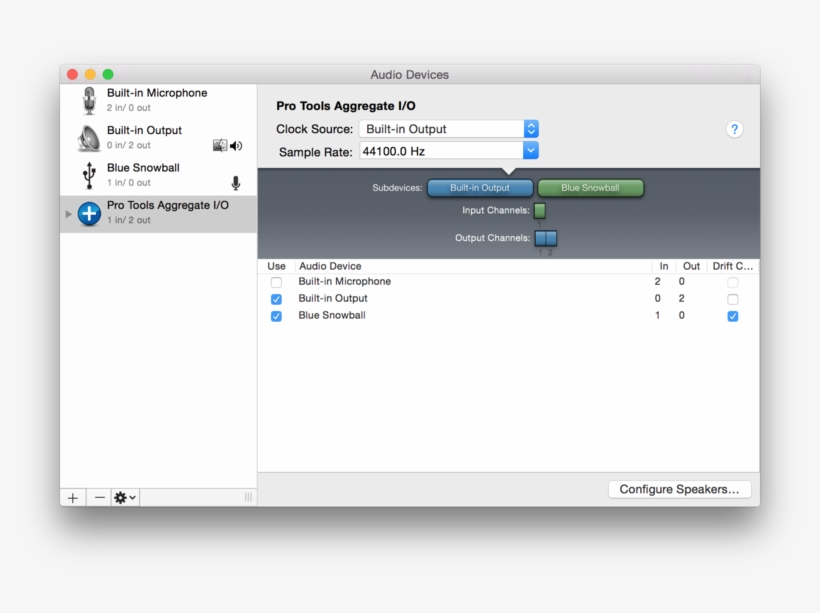This screenshot has width=820, height=613.
Task: Click the sidebar resize handle grip
Action: (x=248, y=497)
